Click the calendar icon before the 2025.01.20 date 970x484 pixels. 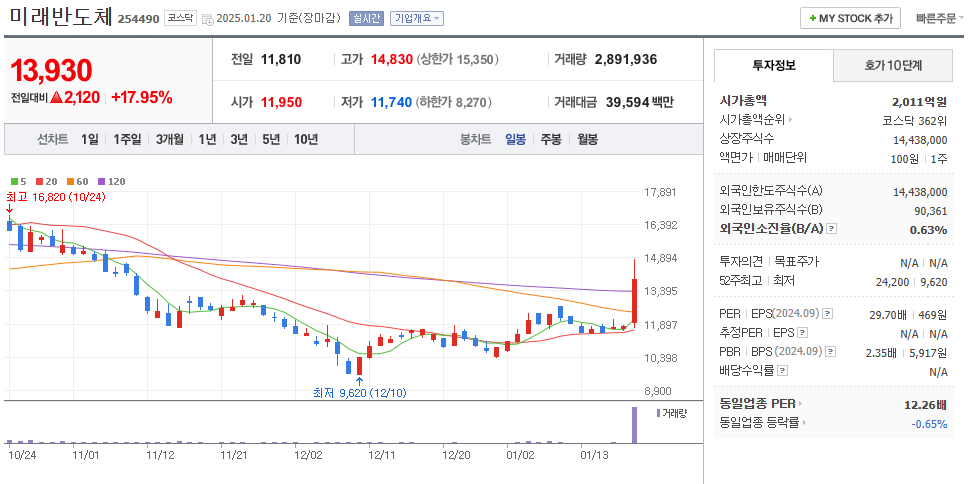click(205, 19)
